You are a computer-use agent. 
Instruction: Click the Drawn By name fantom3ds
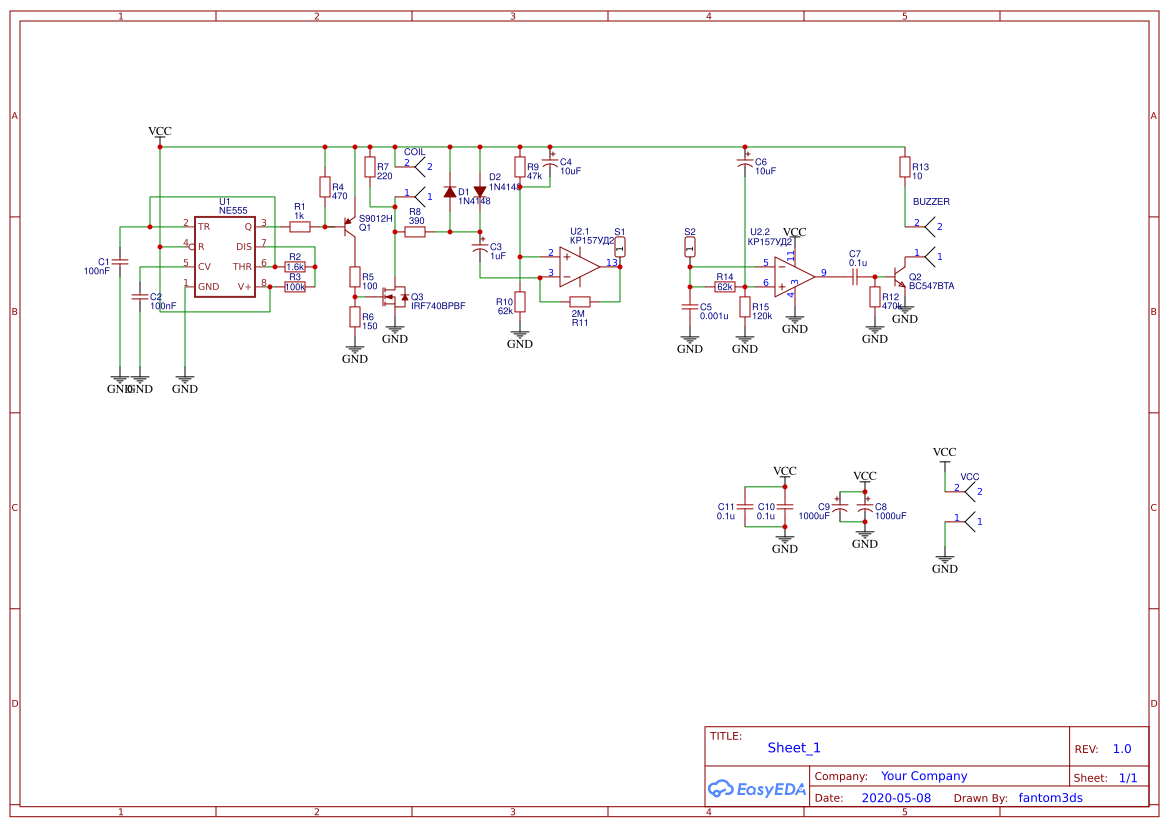[x=1050, y=797]
